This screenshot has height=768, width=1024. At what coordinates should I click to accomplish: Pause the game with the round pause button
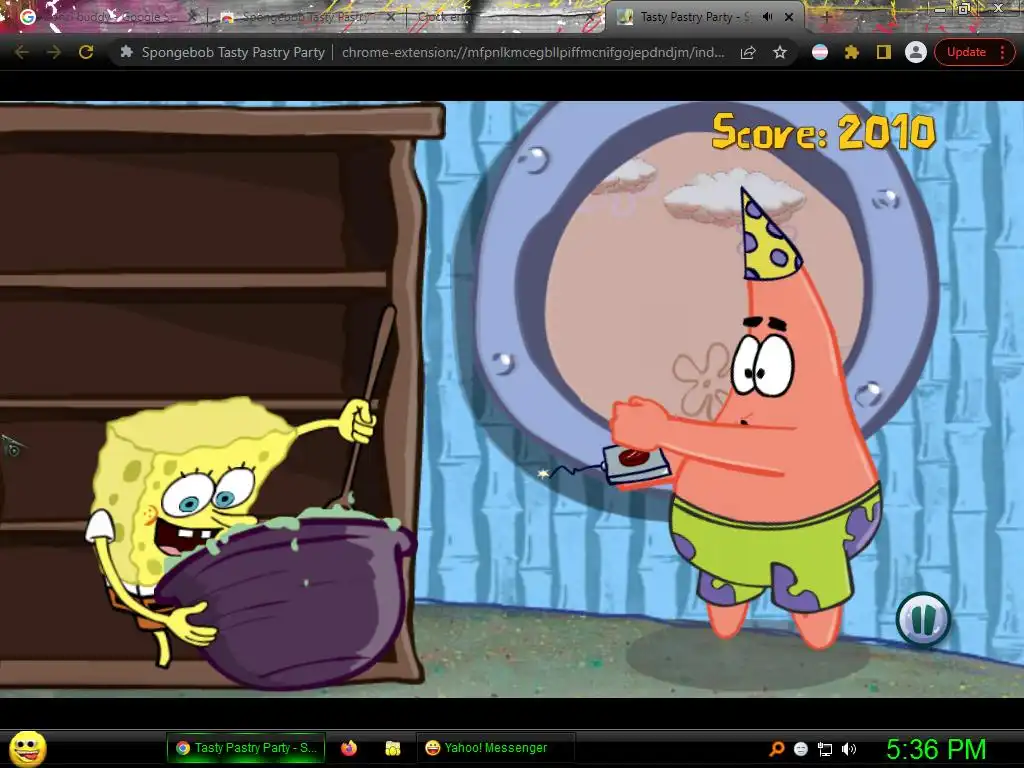tap(923, 619)
